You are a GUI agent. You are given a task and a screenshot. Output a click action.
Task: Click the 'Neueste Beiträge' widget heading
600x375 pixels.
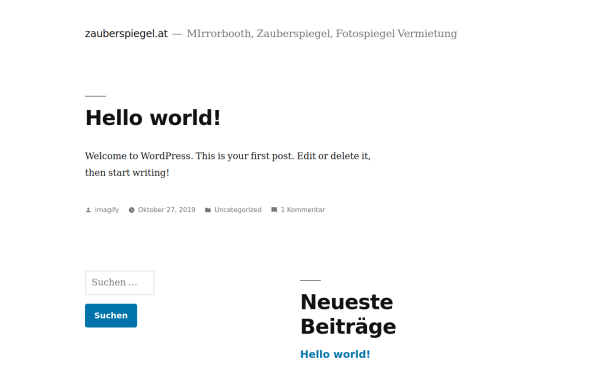point(348,314)
